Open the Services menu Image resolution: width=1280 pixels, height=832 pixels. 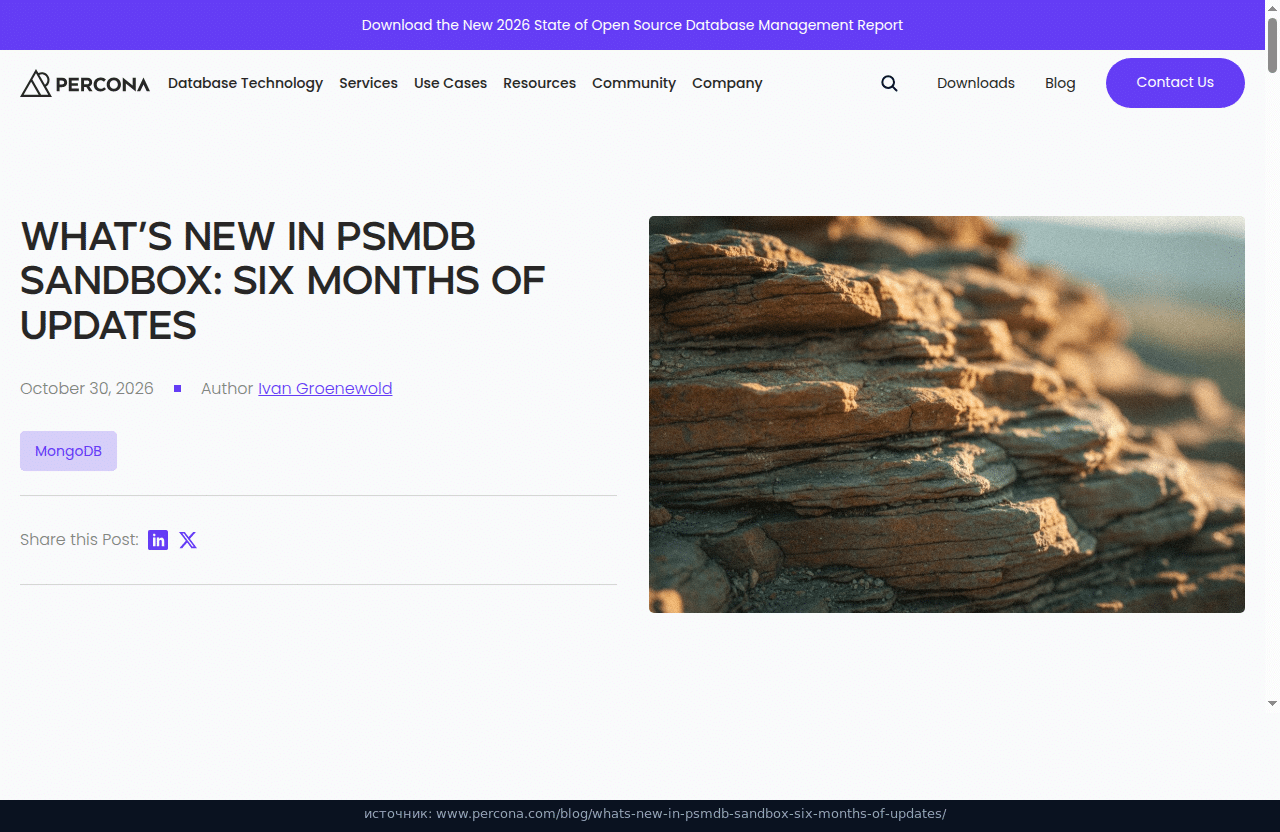(x=368, y=83)
